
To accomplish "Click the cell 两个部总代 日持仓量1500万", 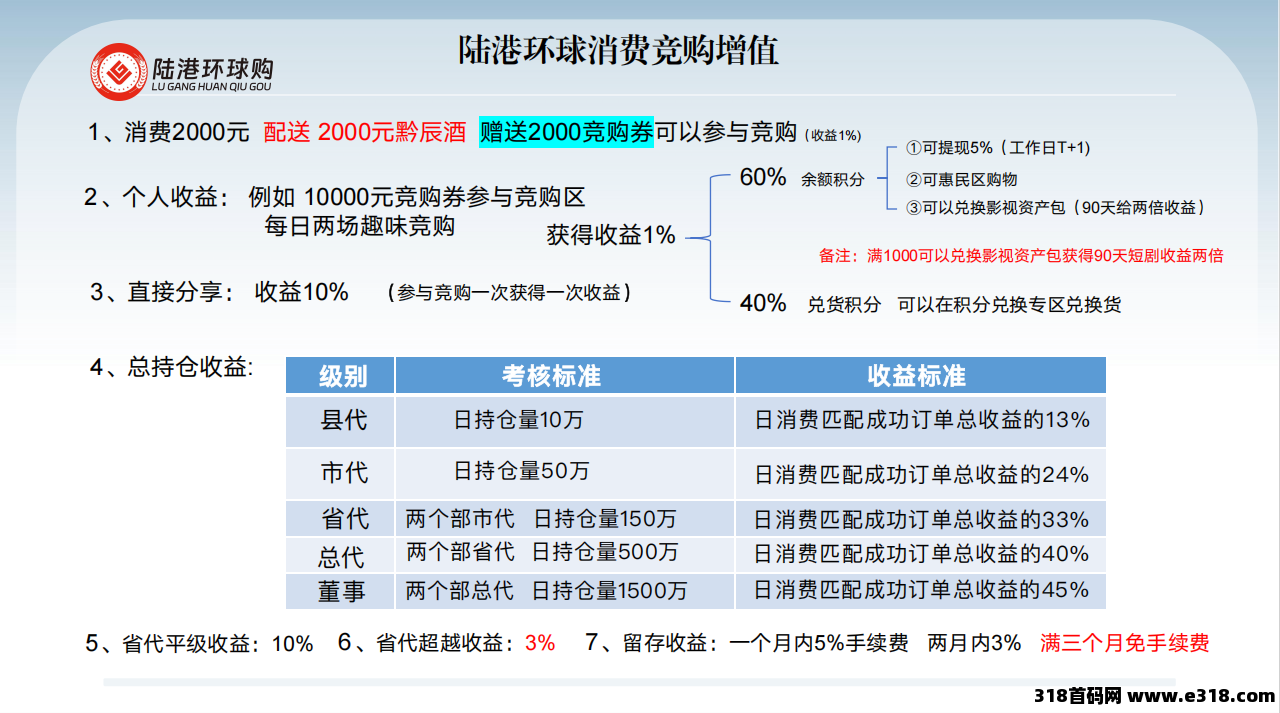I will click(x=565, y=591).
